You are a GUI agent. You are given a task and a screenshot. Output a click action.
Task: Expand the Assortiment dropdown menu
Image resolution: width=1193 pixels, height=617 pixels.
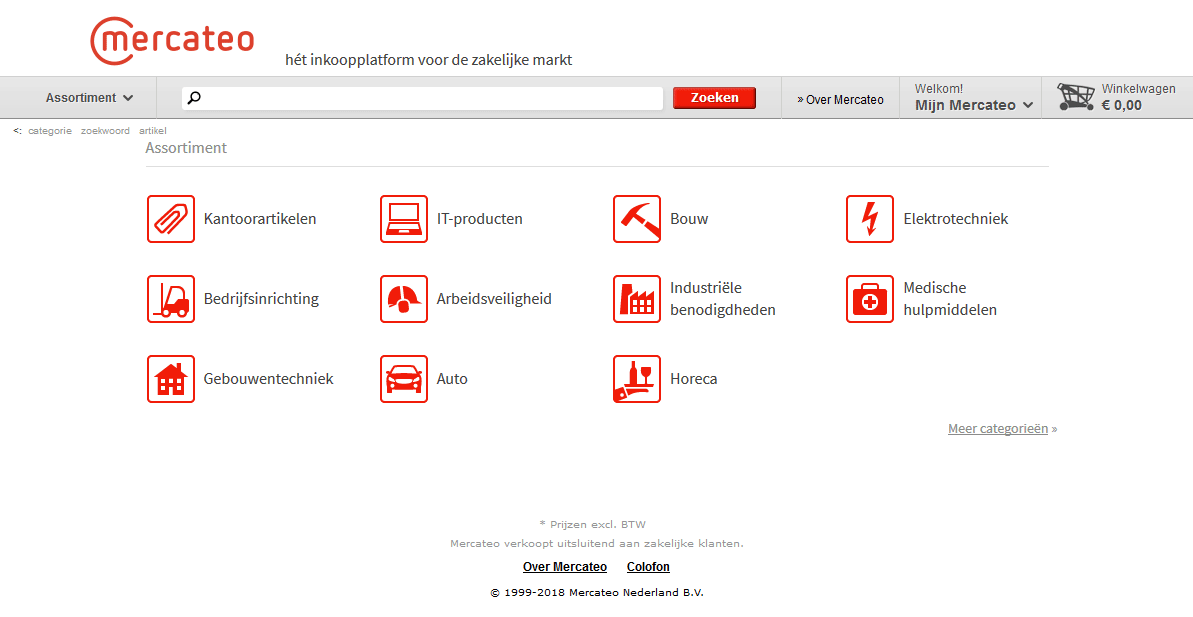click(89, 97)
